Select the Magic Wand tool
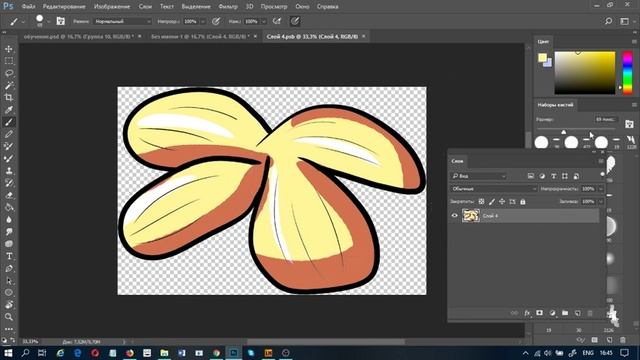Viewport: 640px width, 360px height. (9, 85)
